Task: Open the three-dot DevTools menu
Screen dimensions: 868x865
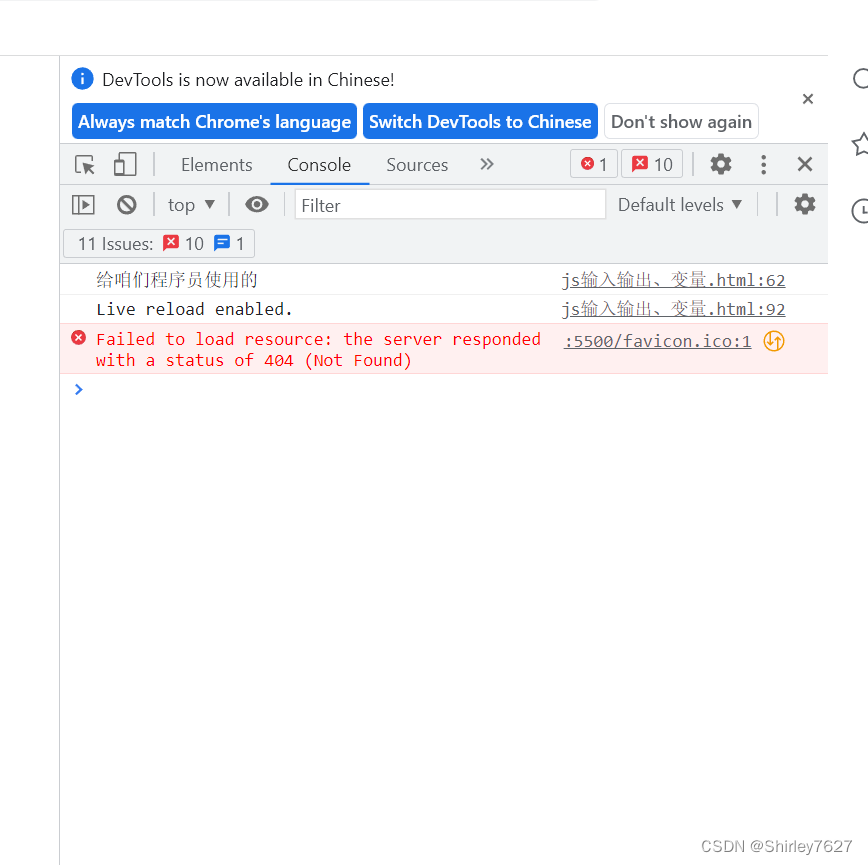Action: [763, 164]
